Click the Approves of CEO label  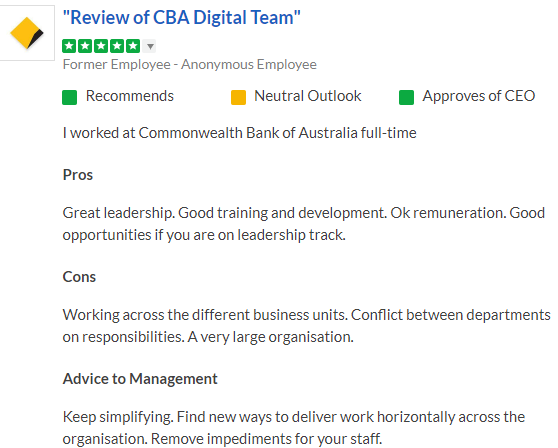coord(479,96)
